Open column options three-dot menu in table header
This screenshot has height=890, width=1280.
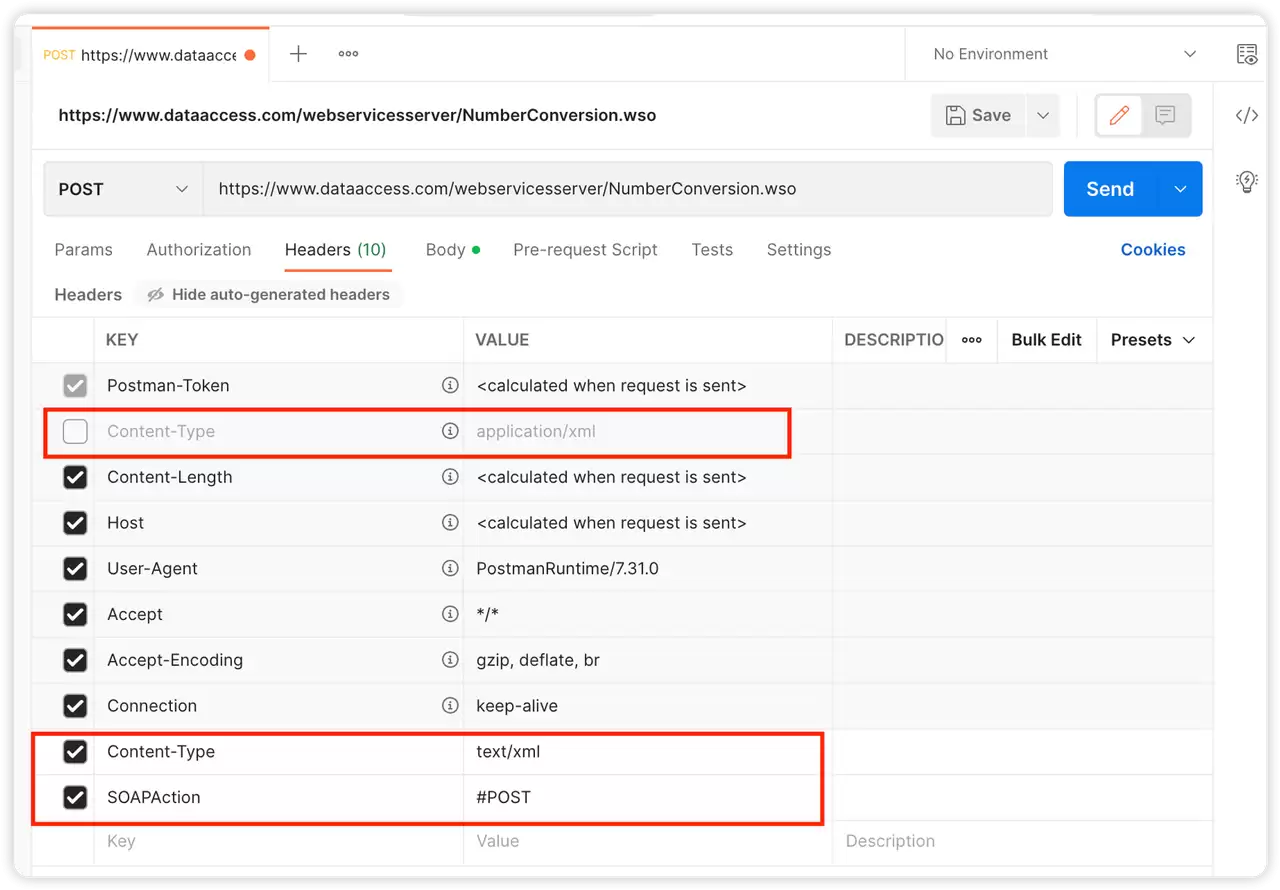pyautogui.click(x=972, y=340)
